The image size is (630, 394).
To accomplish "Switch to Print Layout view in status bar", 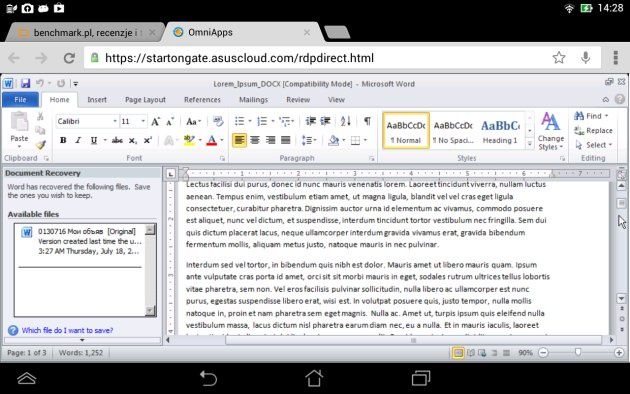I will [x=458, y=353].
